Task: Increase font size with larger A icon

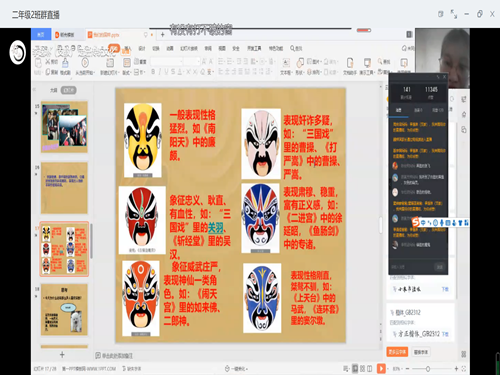Action: [204, 61]
